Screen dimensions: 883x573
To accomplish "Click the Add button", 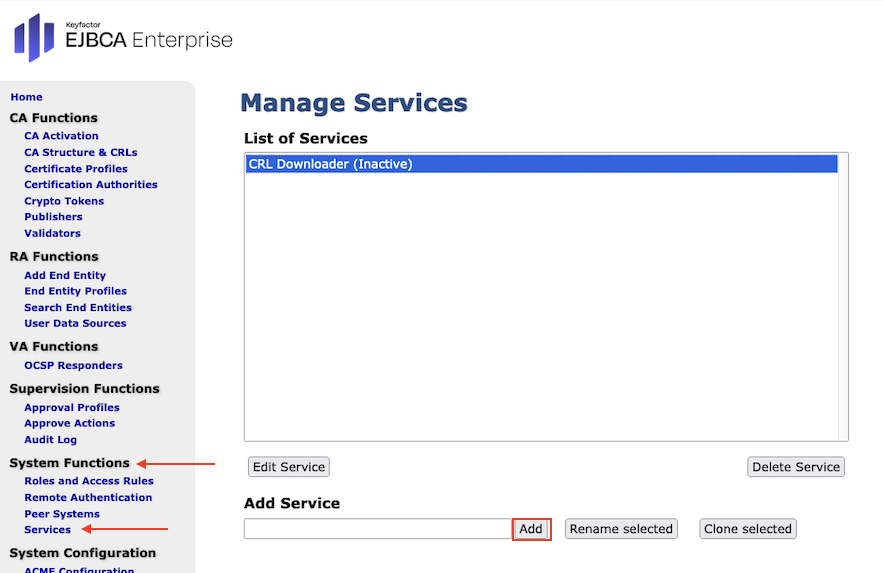I will pos(531,529).
